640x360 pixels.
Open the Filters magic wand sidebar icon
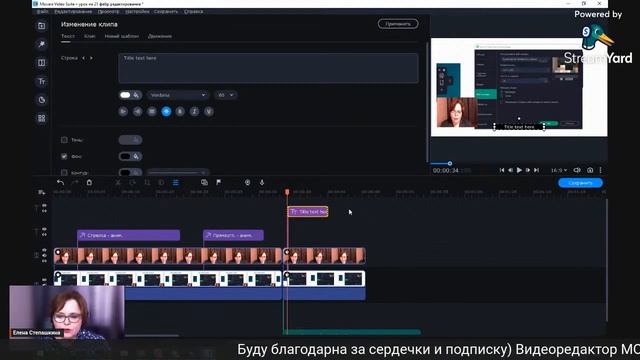click(x=42, y=44)
